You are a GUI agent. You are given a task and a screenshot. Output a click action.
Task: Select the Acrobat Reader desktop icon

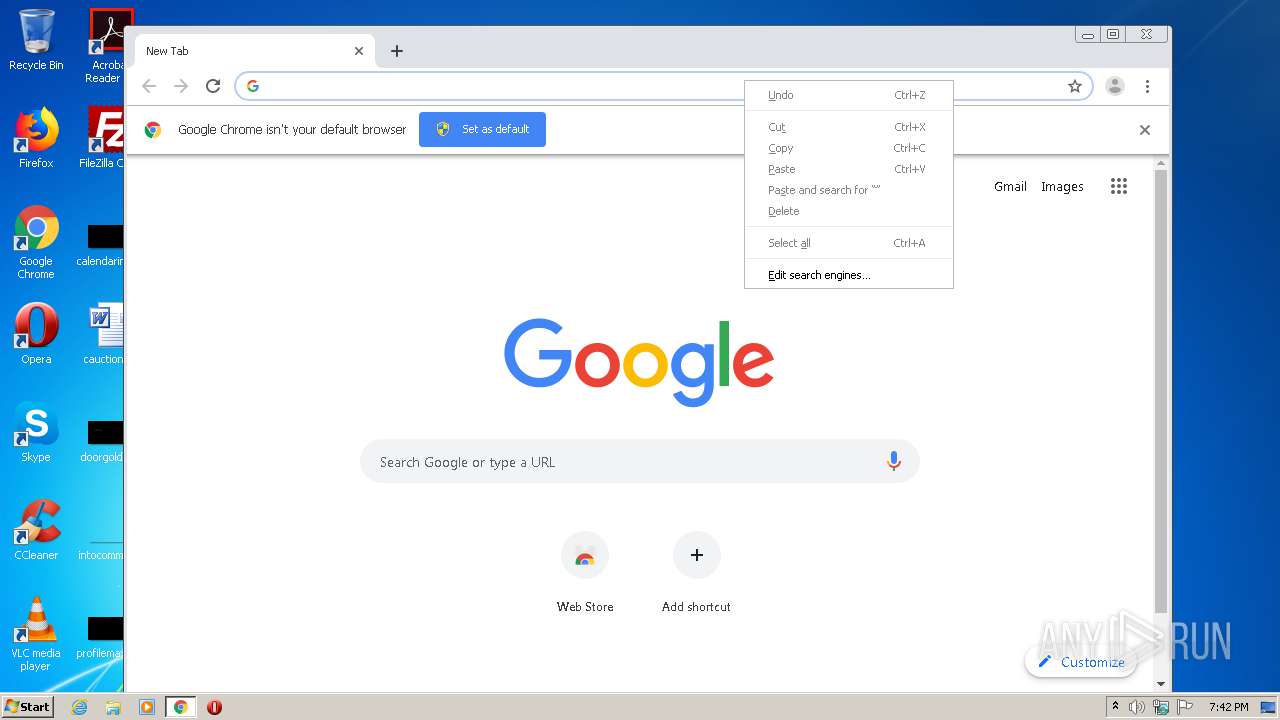pyautogui.click(x=106, y=46)
